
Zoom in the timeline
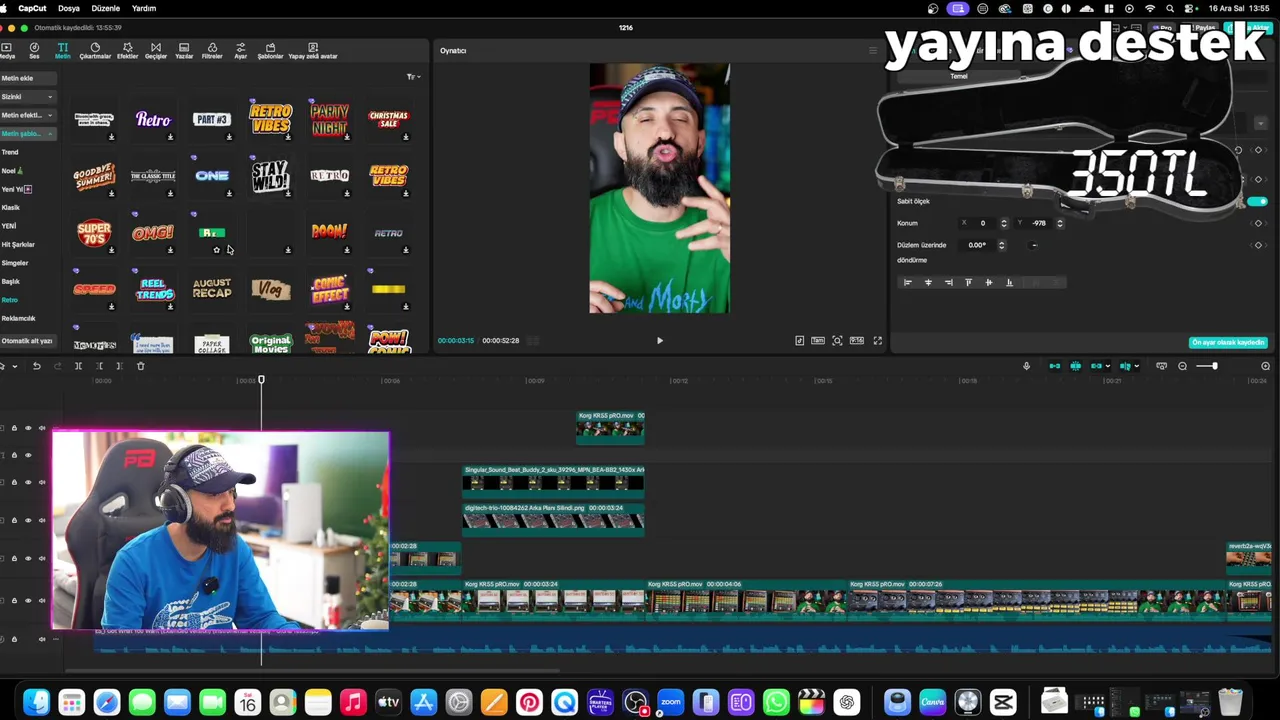click(x=1265, y=366)
